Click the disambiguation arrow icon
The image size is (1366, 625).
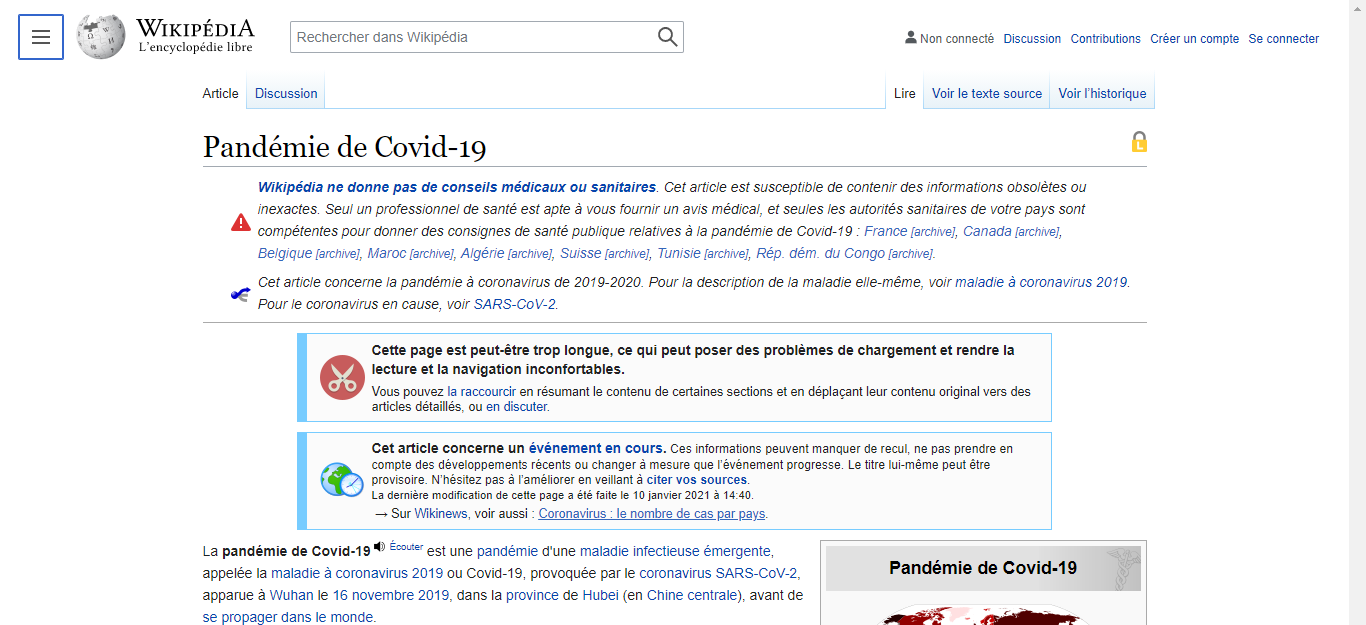point(240,294)
